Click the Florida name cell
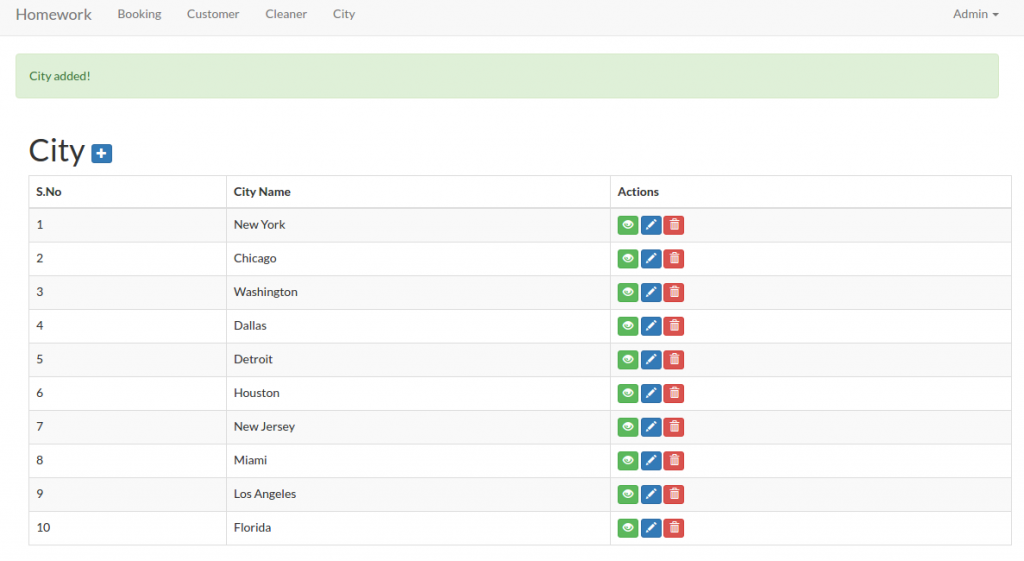 coord(418,528)
